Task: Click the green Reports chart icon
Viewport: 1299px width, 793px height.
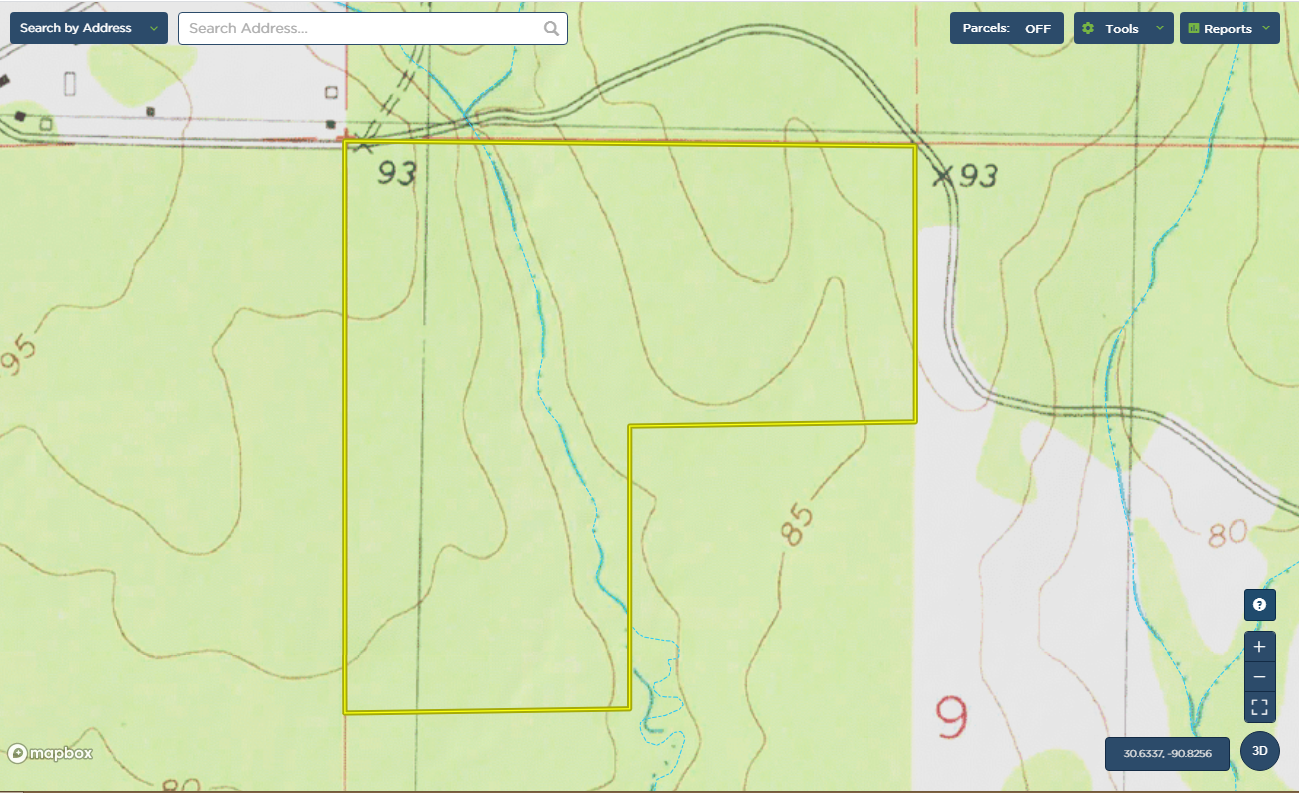Action: pyautogui.click(x=1193, y=29)
